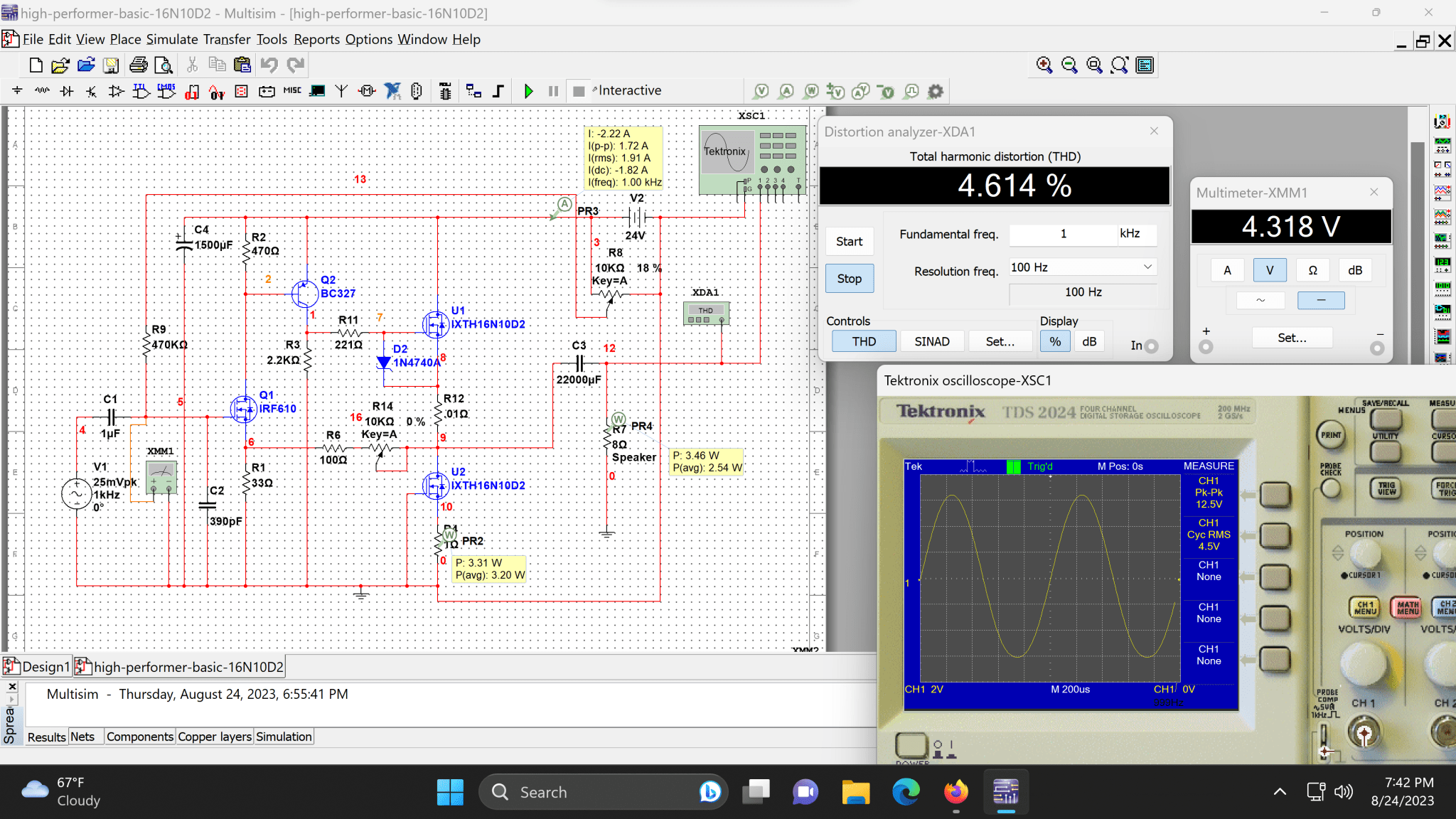Click the oscilloscope PRINT button
Screen dimensions: 1456x819
click(1331, 435)
